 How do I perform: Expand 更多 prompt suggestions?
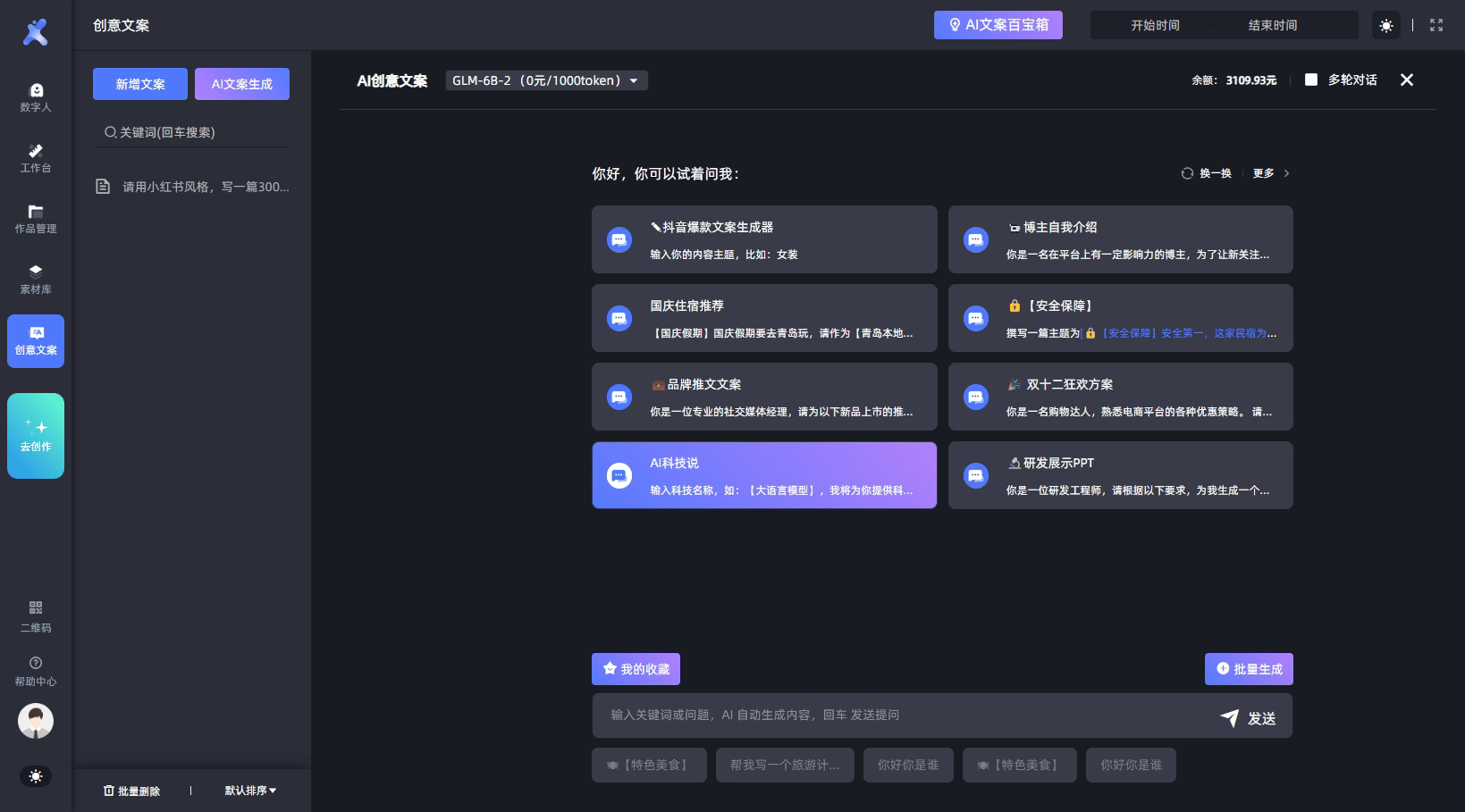tap(1271, 173)
